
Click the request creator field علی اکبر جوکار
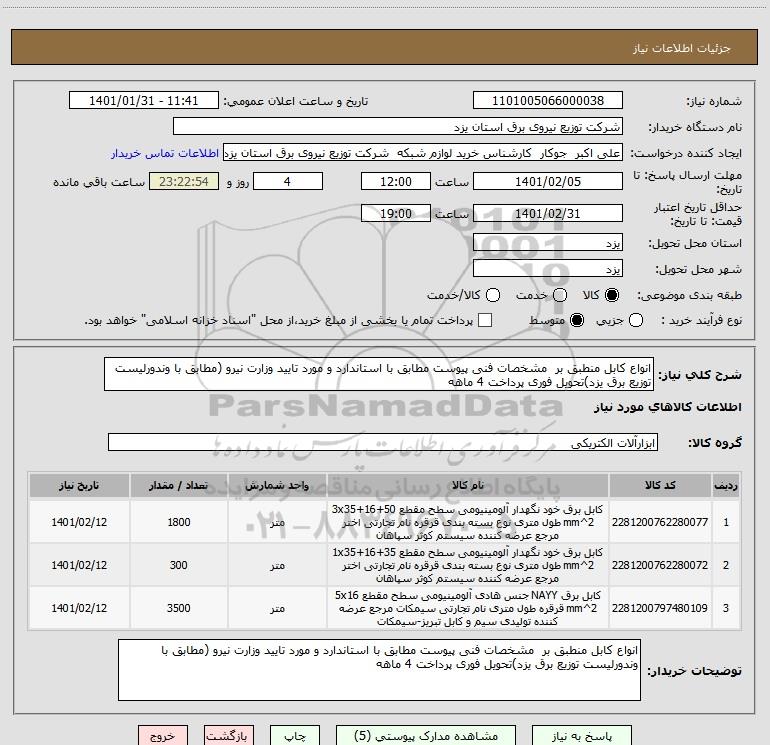click(423, 153)
